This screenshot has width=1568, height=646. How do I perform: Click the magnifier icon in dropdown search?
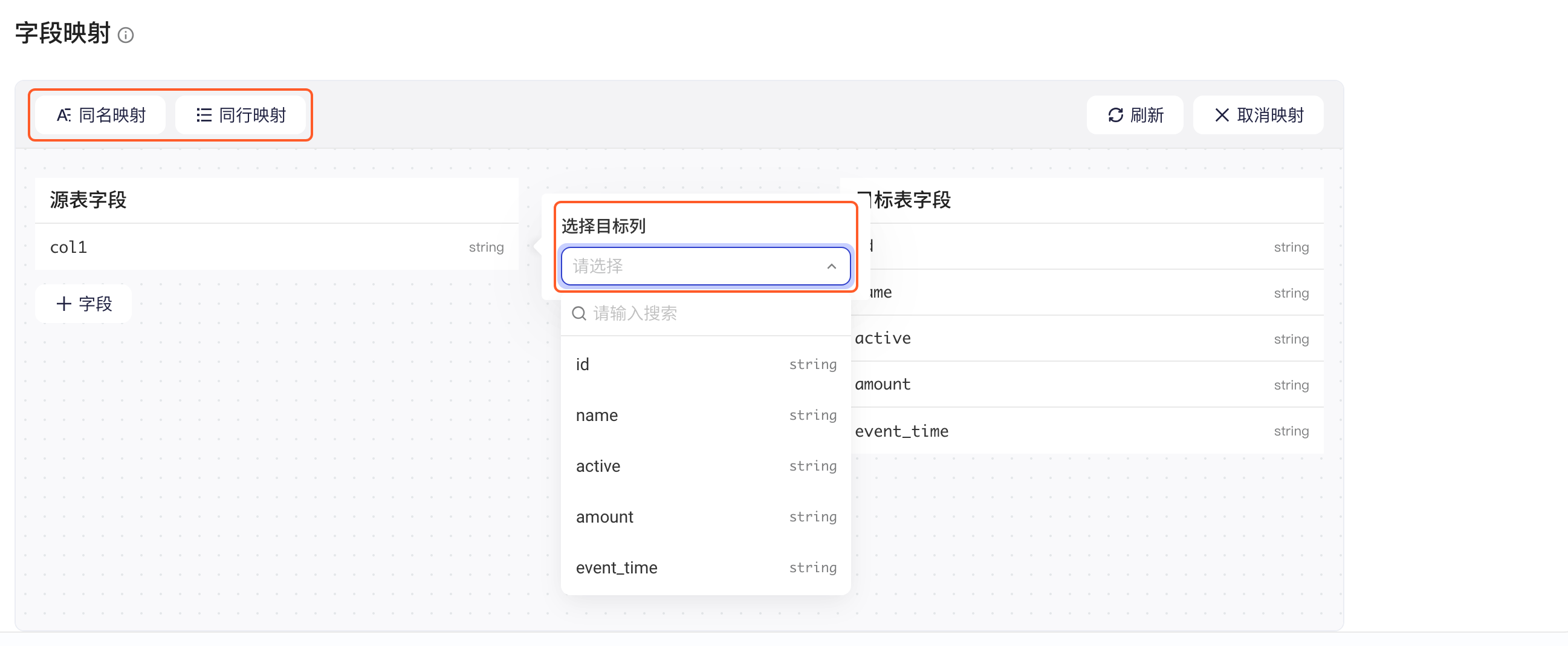pyautogui.click(x=579, y=313)
